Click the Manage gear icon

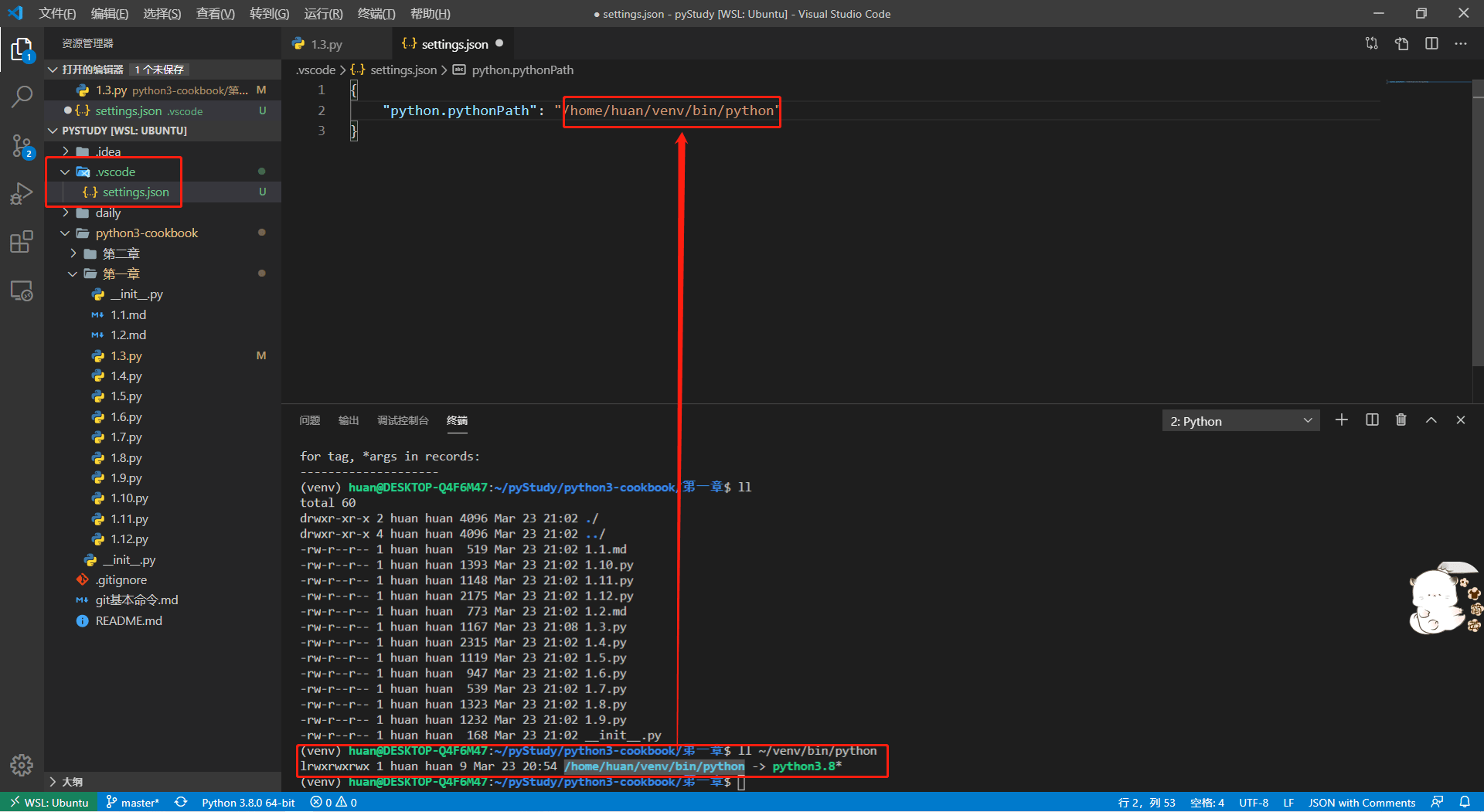click(x=22, y=765)
